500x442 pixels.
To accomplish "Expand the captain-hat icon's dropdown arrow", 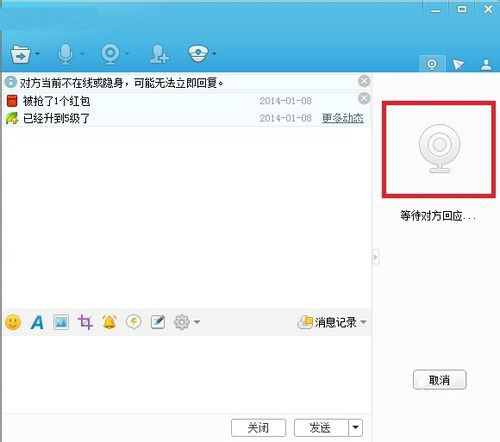I will (214, 53).
